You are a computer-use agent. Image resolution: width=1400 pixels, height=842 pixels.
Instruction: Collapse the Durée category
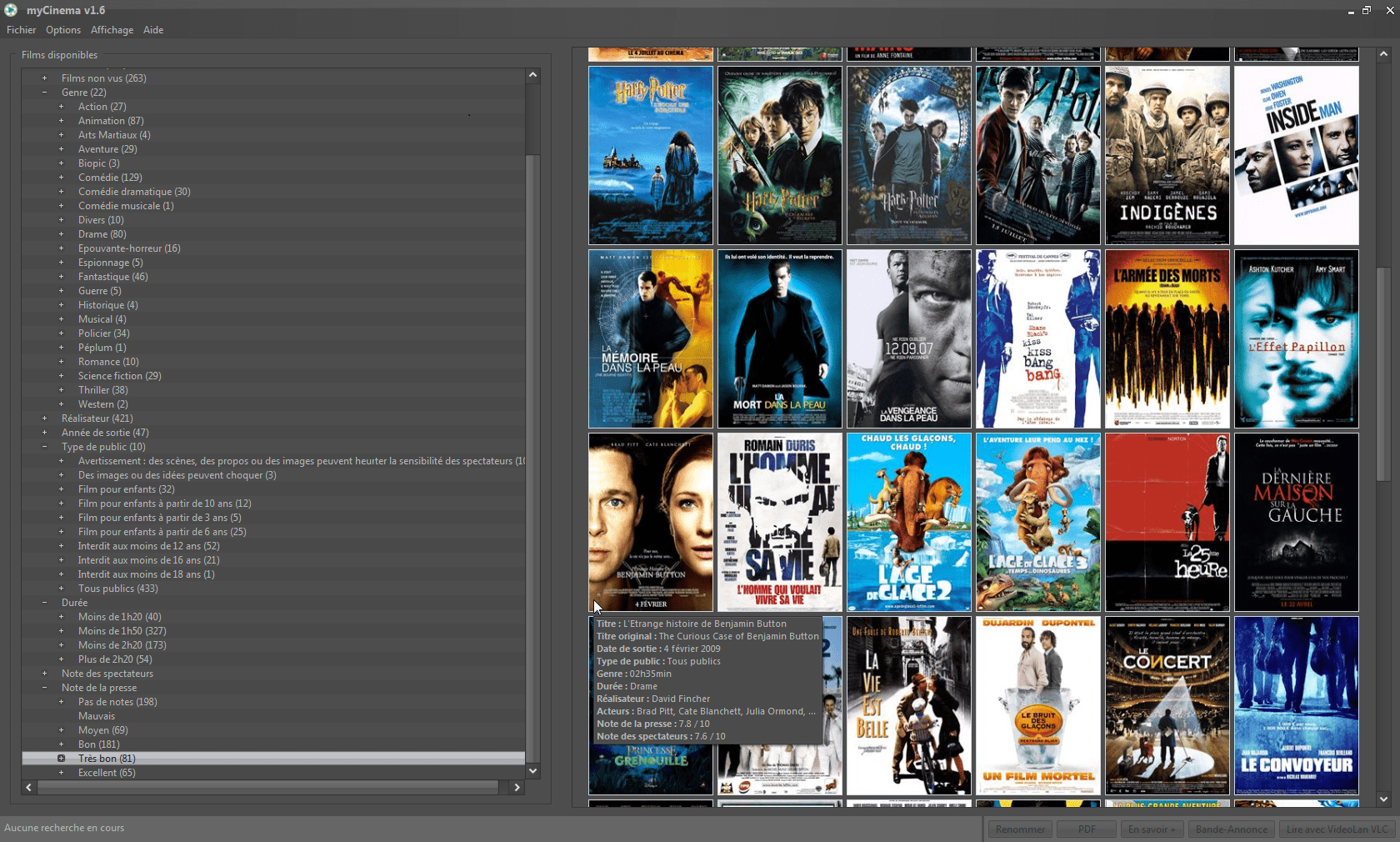pos(45,603)
